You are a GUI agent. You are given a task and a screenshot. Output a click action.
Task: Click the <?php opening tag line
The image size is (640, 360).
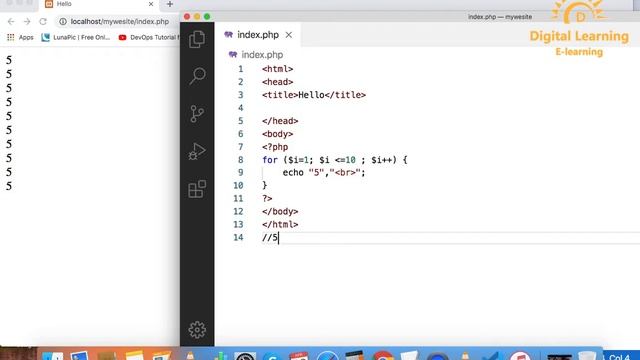click(275, 147)
